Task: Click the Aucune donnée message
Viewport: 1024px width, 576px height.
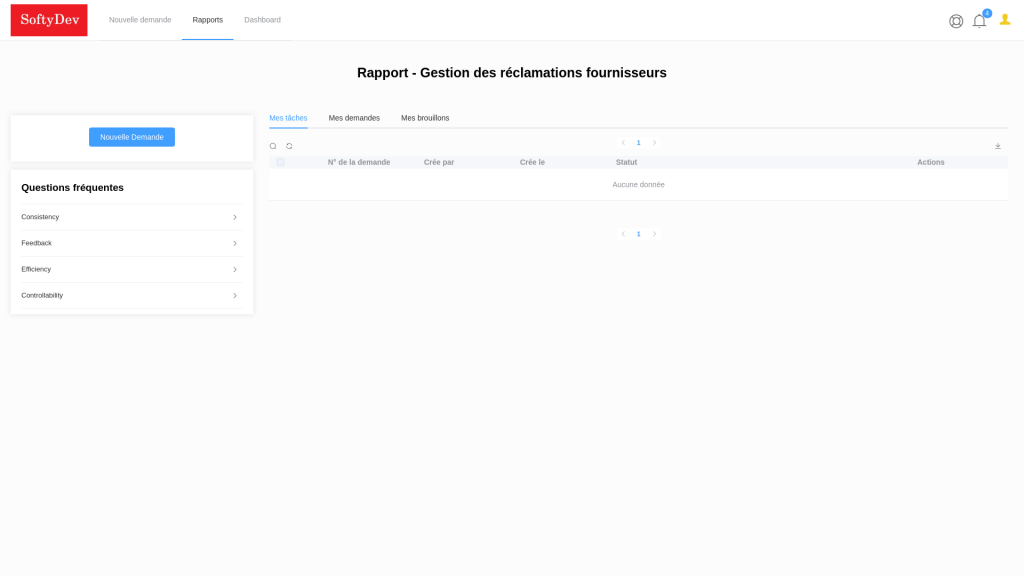Action: pyautogui.click(x=639, y=185)
